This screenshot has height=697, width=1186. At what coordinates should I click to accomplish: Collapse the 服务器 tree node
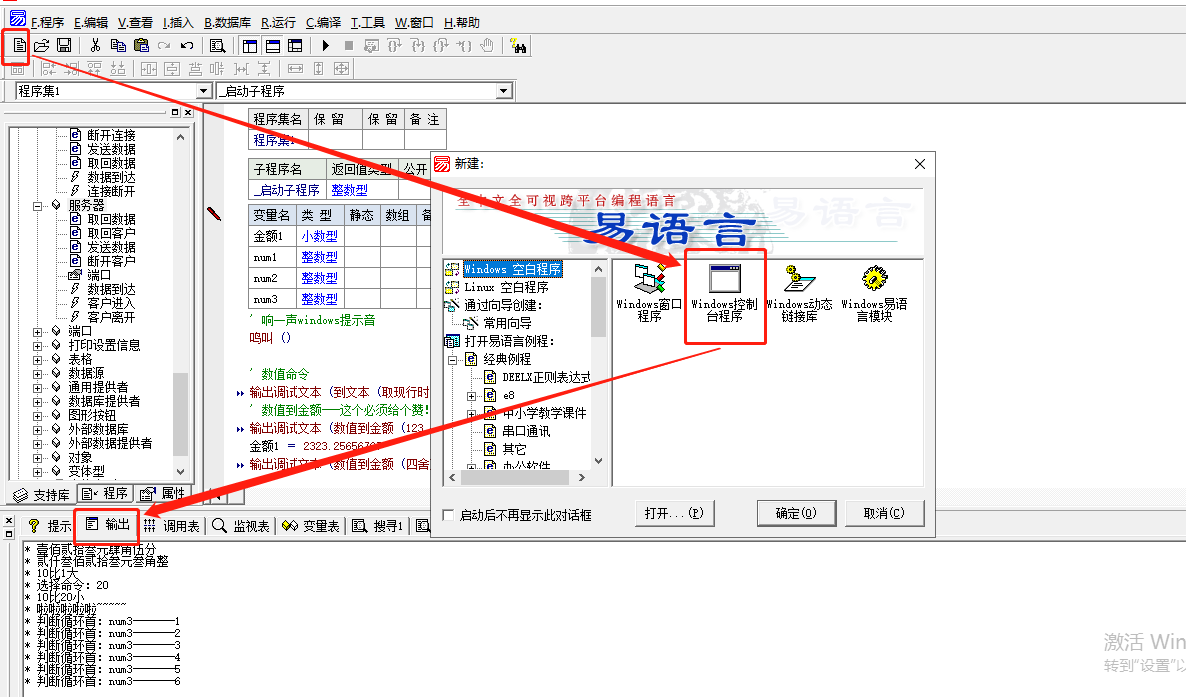(37, 206)
